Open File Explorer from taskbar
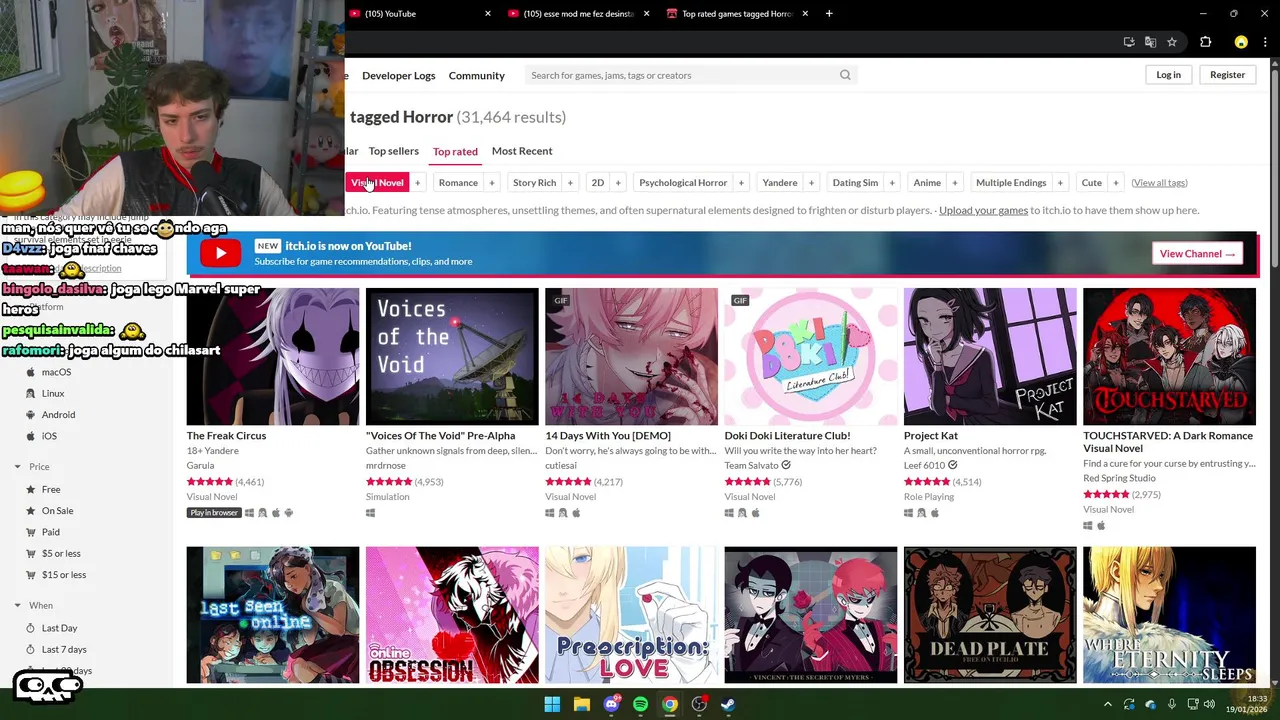This screenshot has height=720, width=1280. click(581, 704)
